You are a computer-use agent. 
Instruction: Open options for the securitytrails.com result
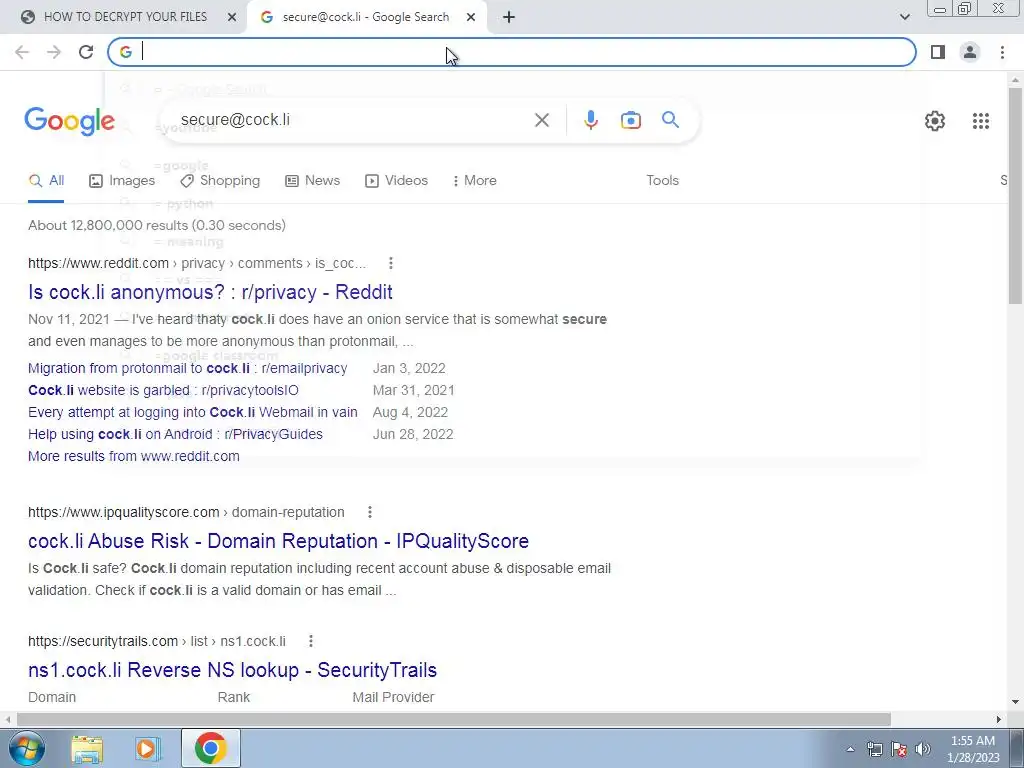click(311, 641)
